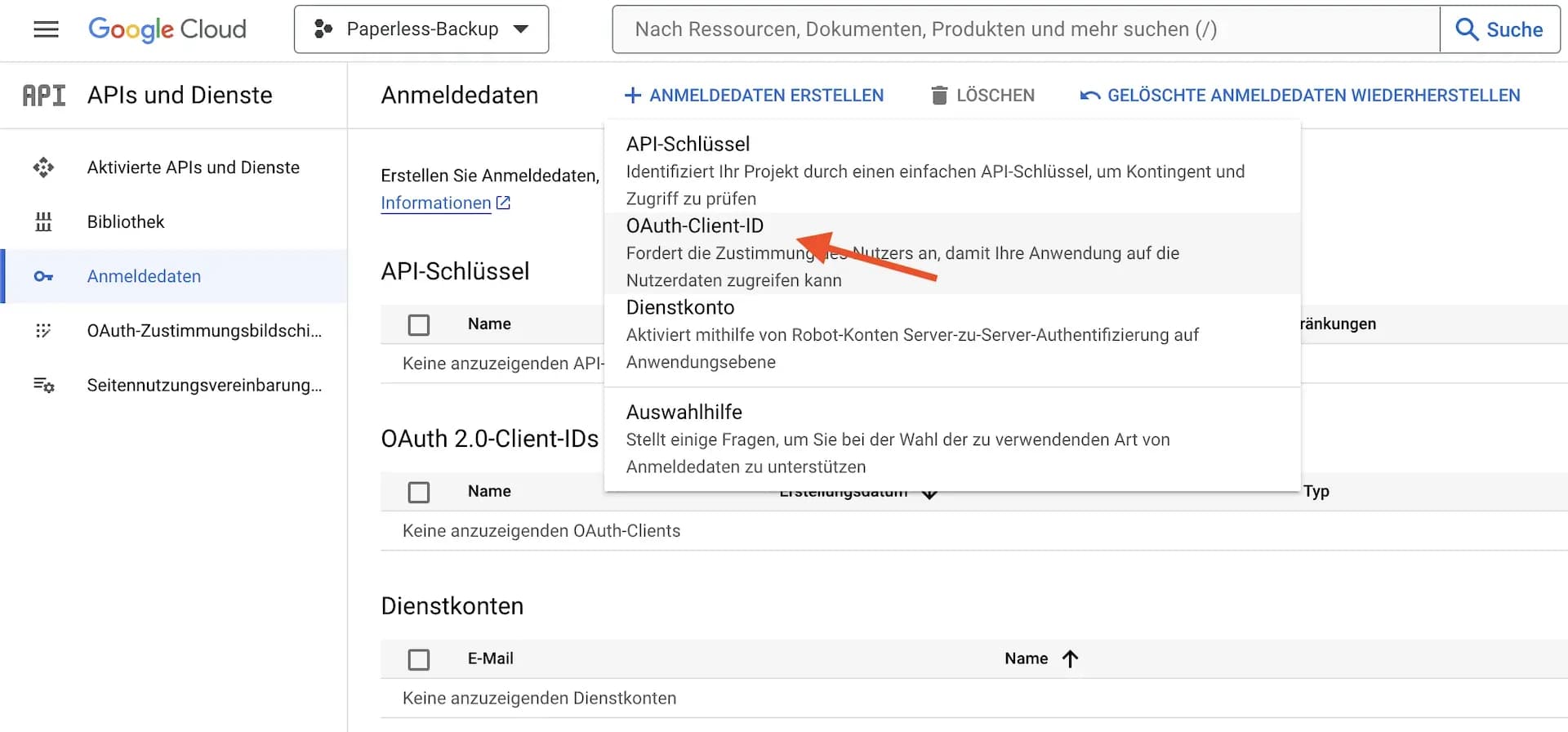Open Seitennutzungsvereinbarungen in the sidebar

174,385
